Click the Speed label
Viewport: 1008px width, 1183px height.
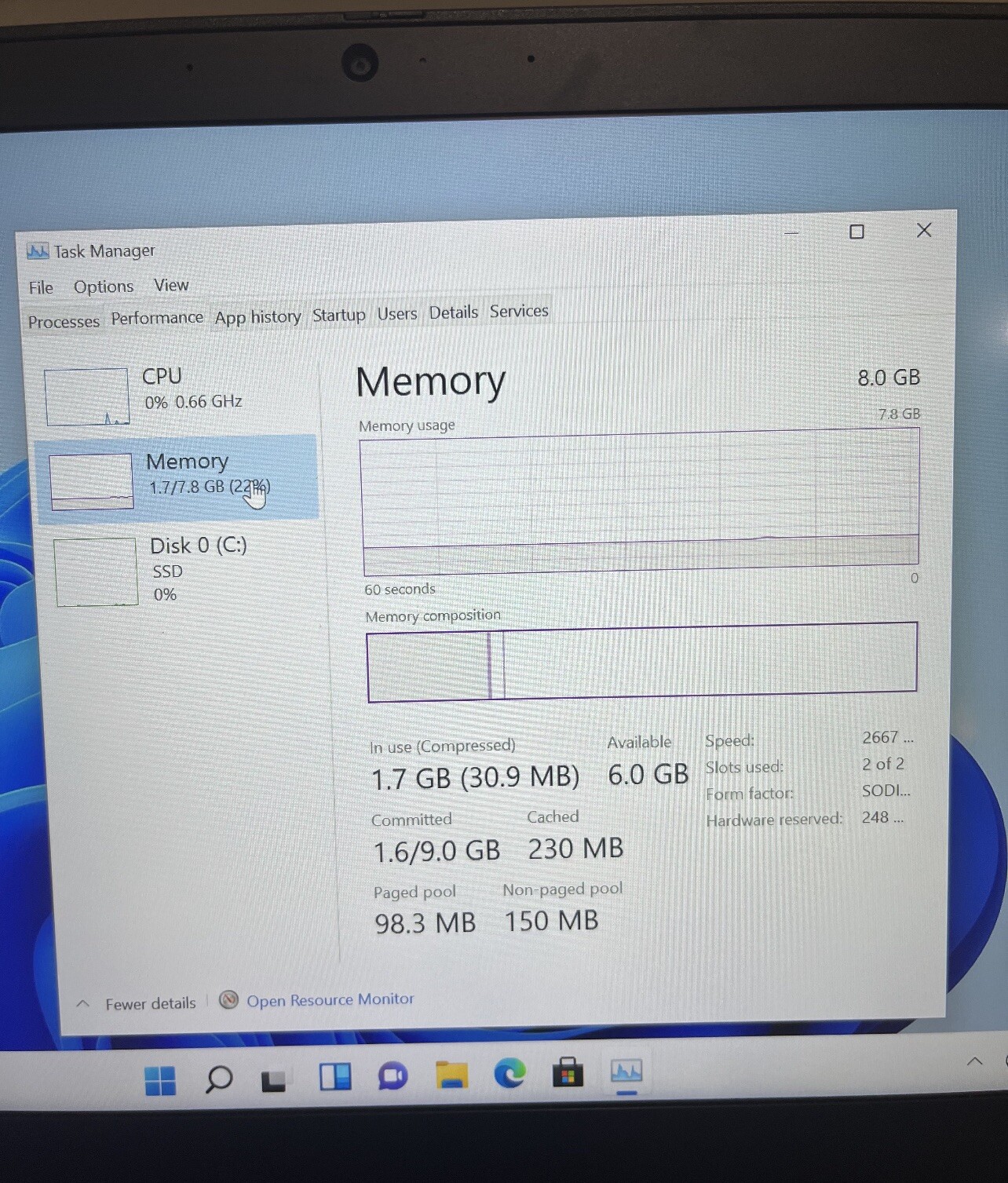[x=729, y=741]
